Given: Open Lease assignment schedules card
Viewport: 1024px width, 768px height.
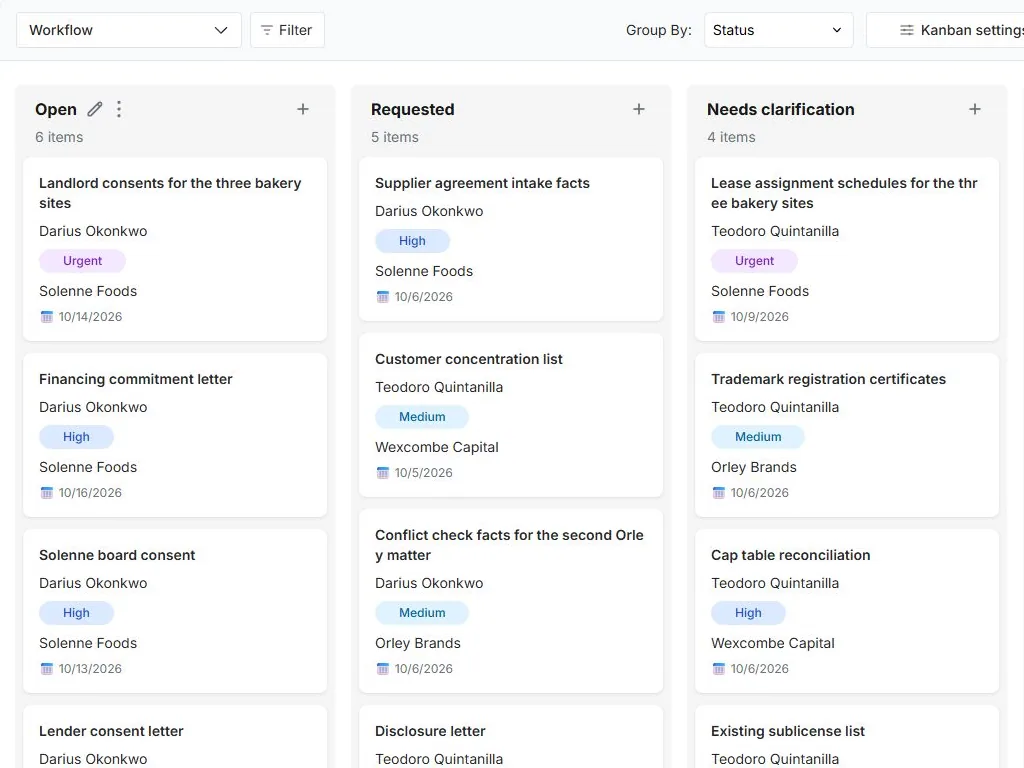Looking at the screenshot, I should (847, 249).
